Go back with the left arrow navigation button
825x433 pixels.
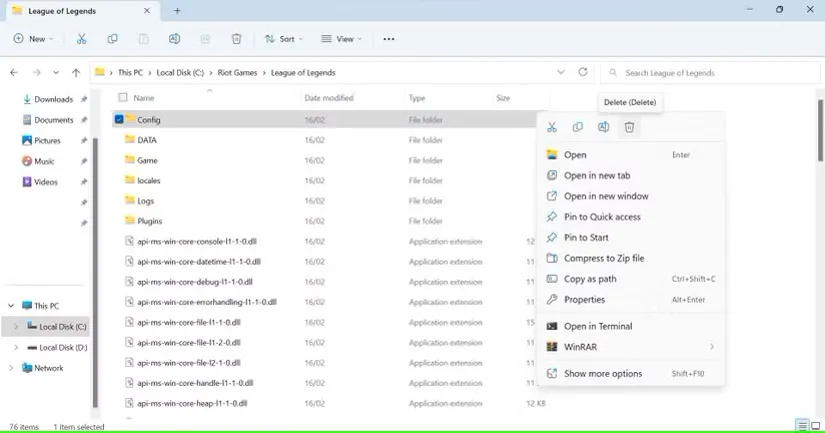pos(14,73)
